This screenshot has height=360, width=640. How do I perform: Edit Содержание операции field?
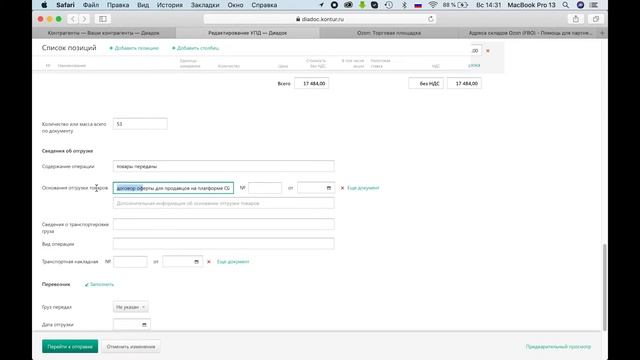click(x=224, y=166)
